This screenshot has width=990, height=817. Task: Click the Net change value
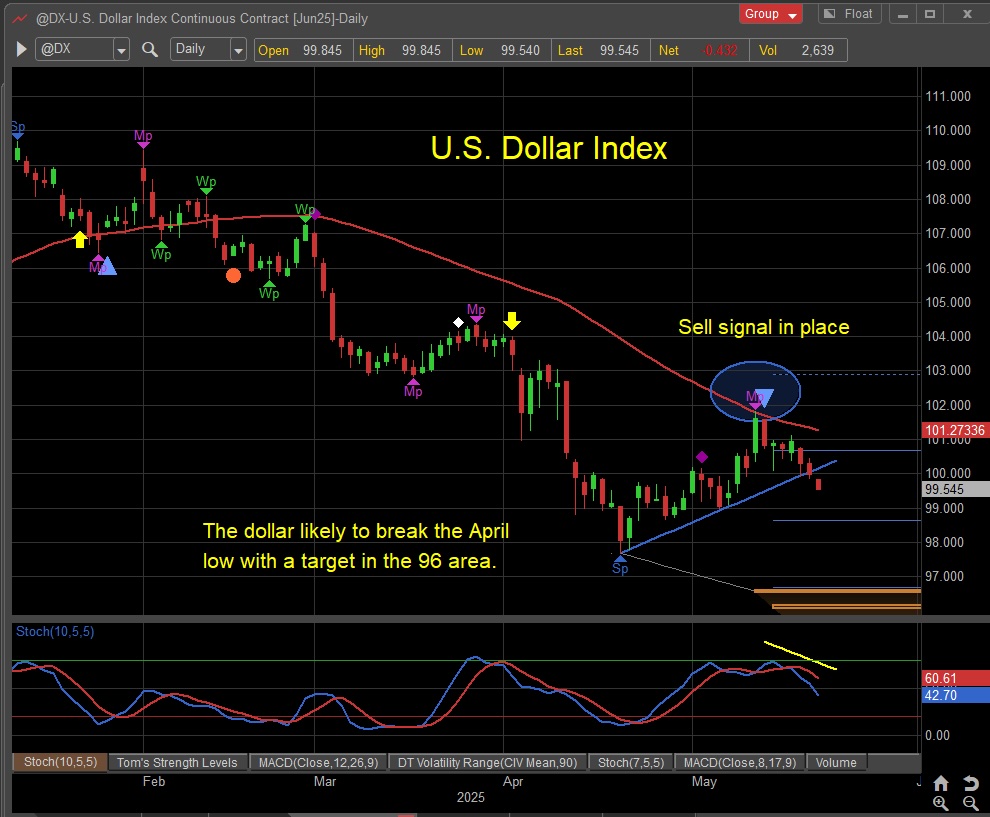(720, 50)
